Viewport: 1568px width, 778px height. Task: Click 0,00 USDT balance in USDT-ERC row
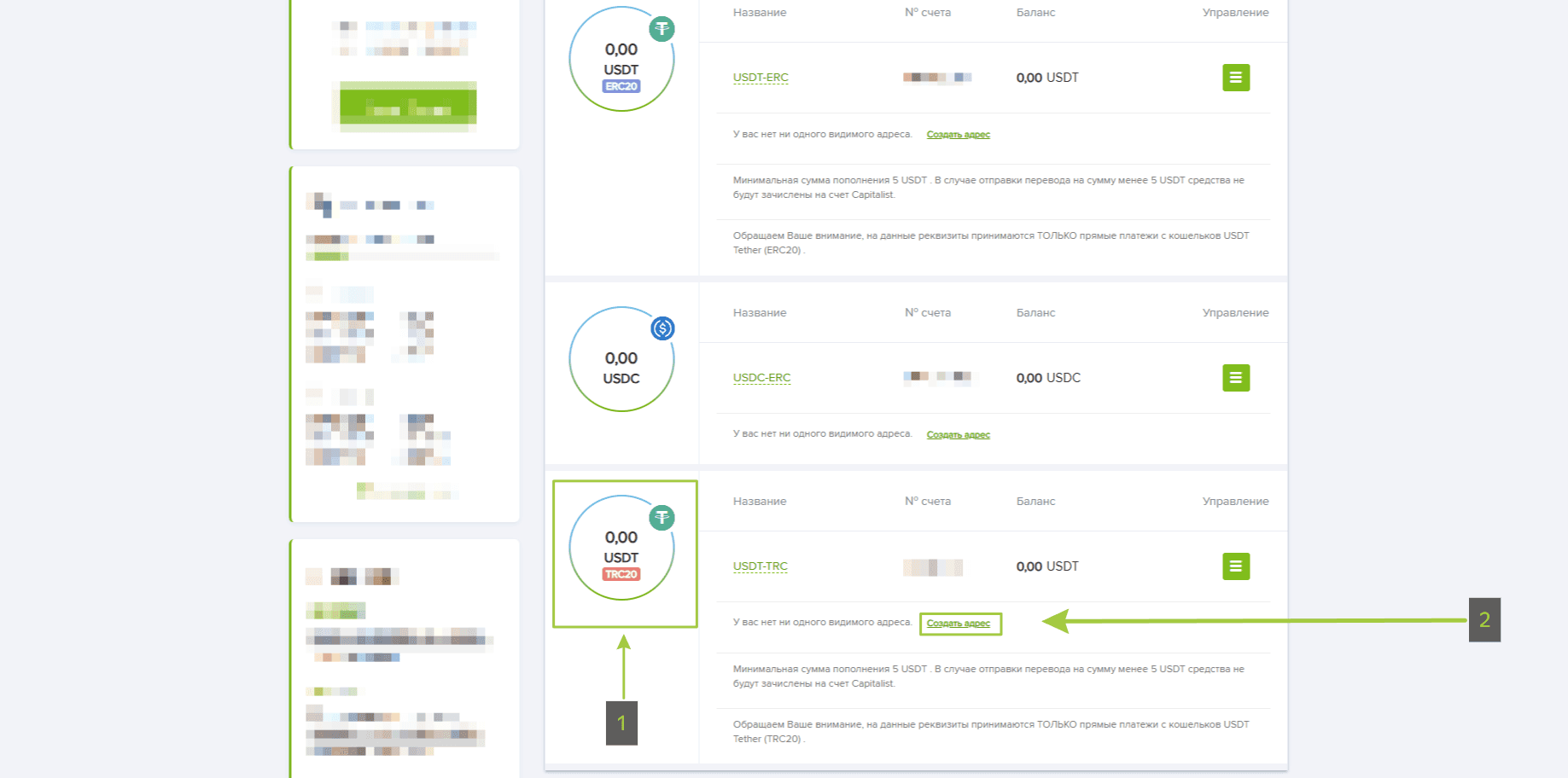click(x=1047, y=78)
